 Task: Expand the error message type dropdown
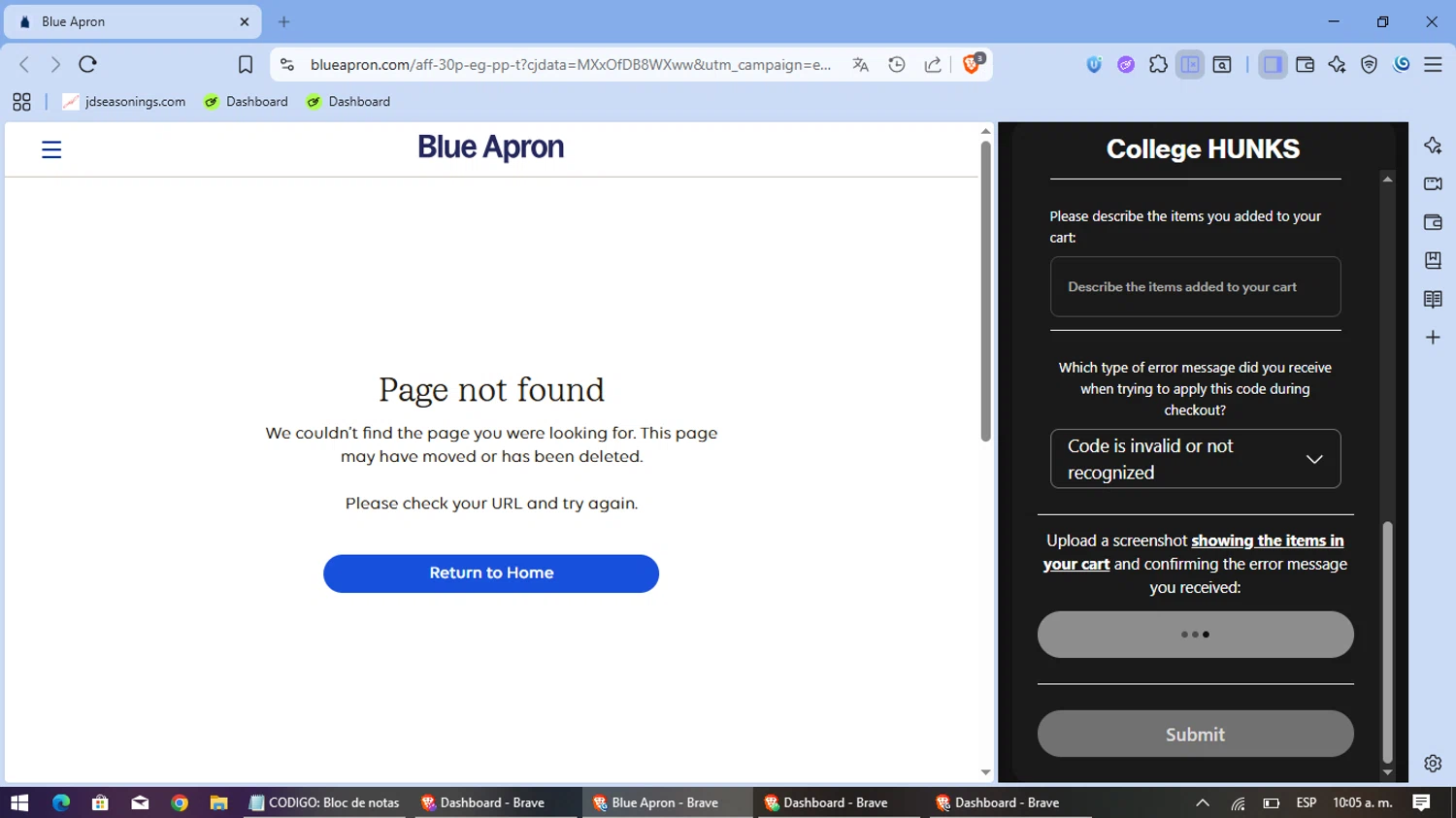pyautogui.click(x=1195, y=459)
